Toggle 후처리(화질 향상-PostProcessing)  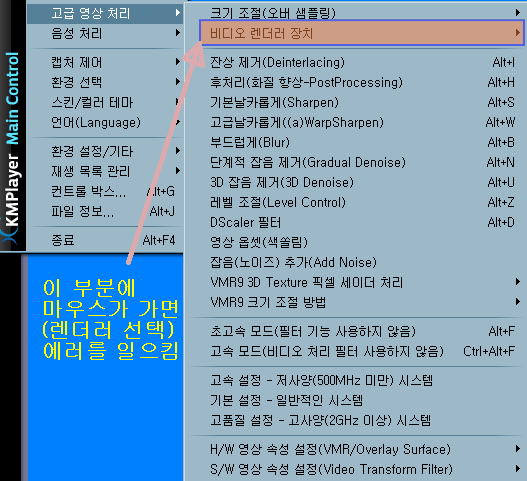pos(356,82)
